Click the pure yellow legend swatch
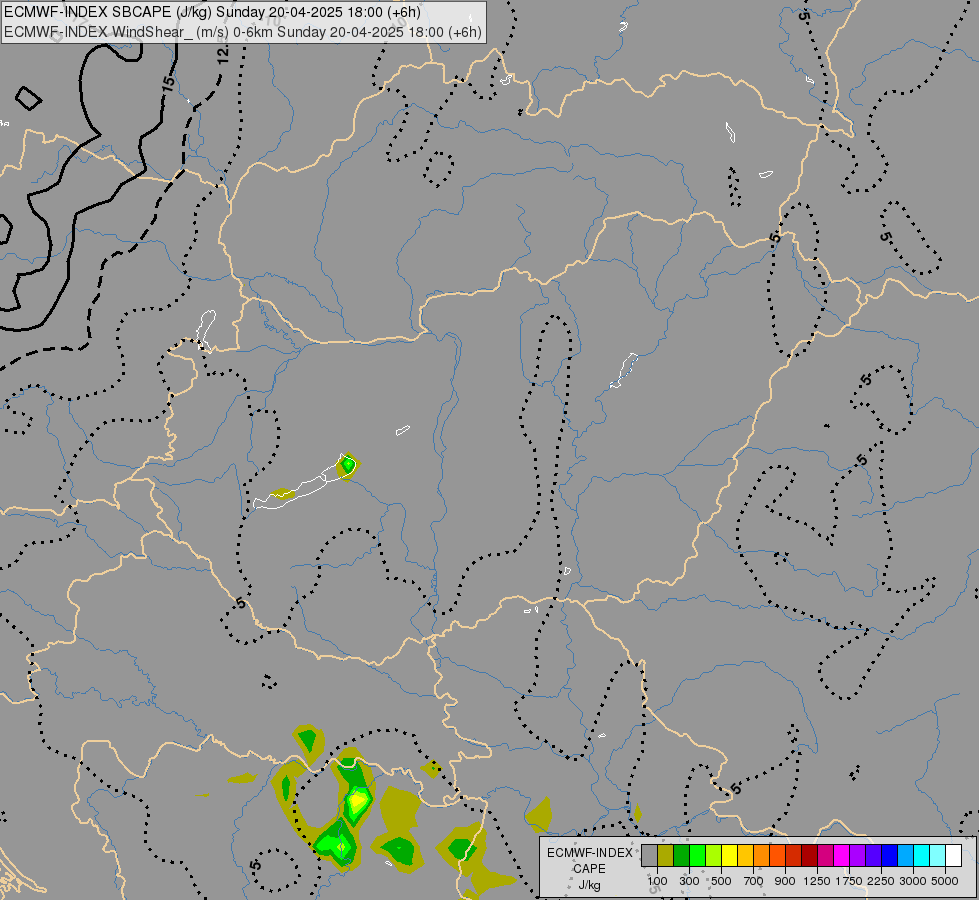 pyautogui.click(x=729, y=855)
